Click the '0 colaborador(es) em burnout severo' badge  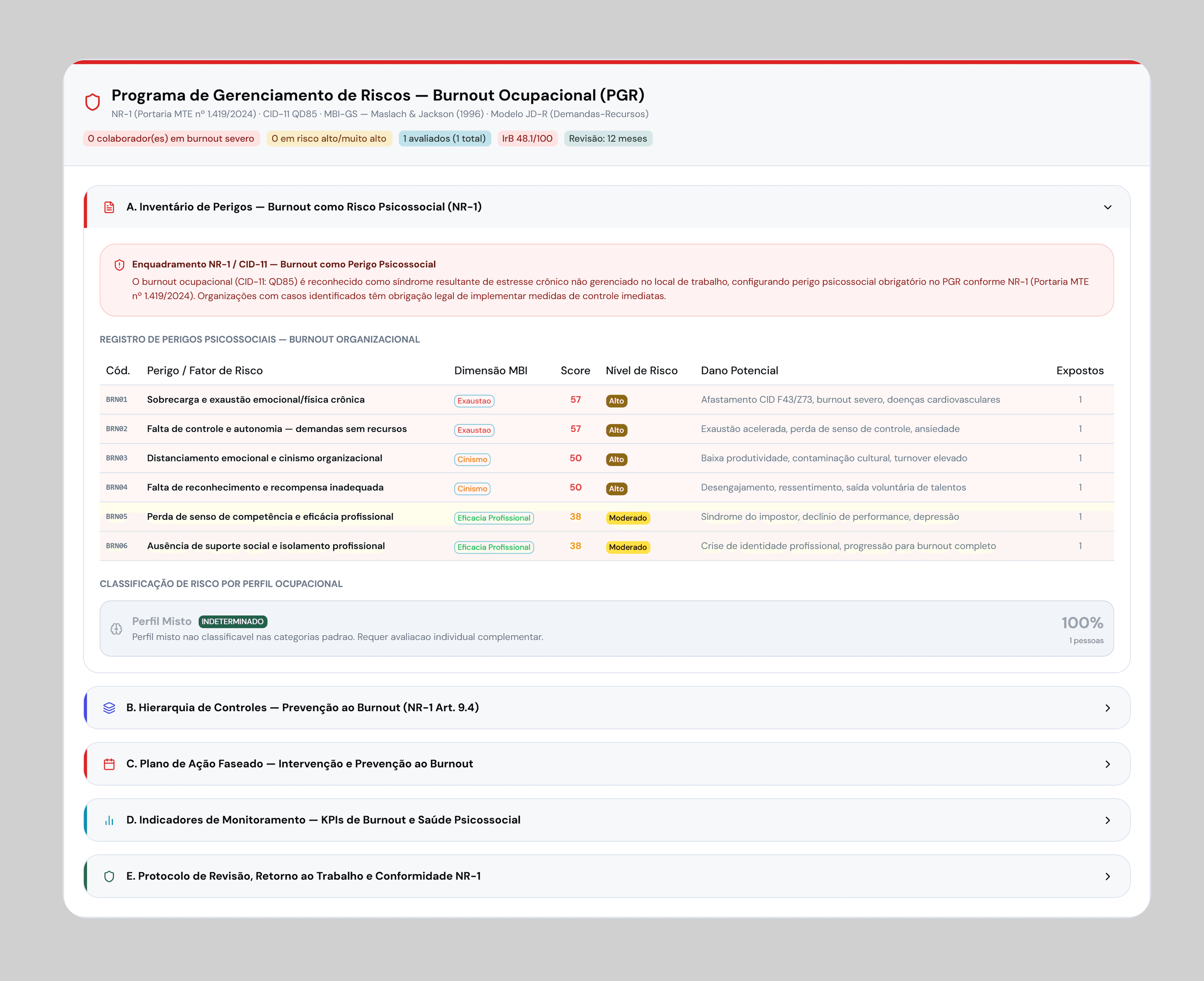point(171,139)
